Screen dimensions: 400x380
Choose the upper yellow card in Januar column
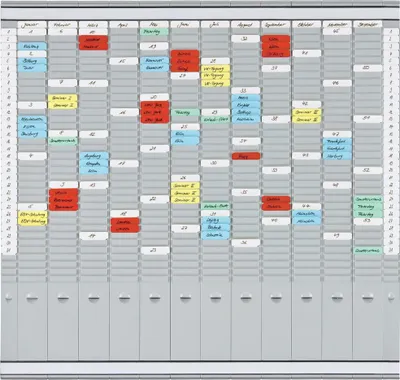(x=32, y=214)
